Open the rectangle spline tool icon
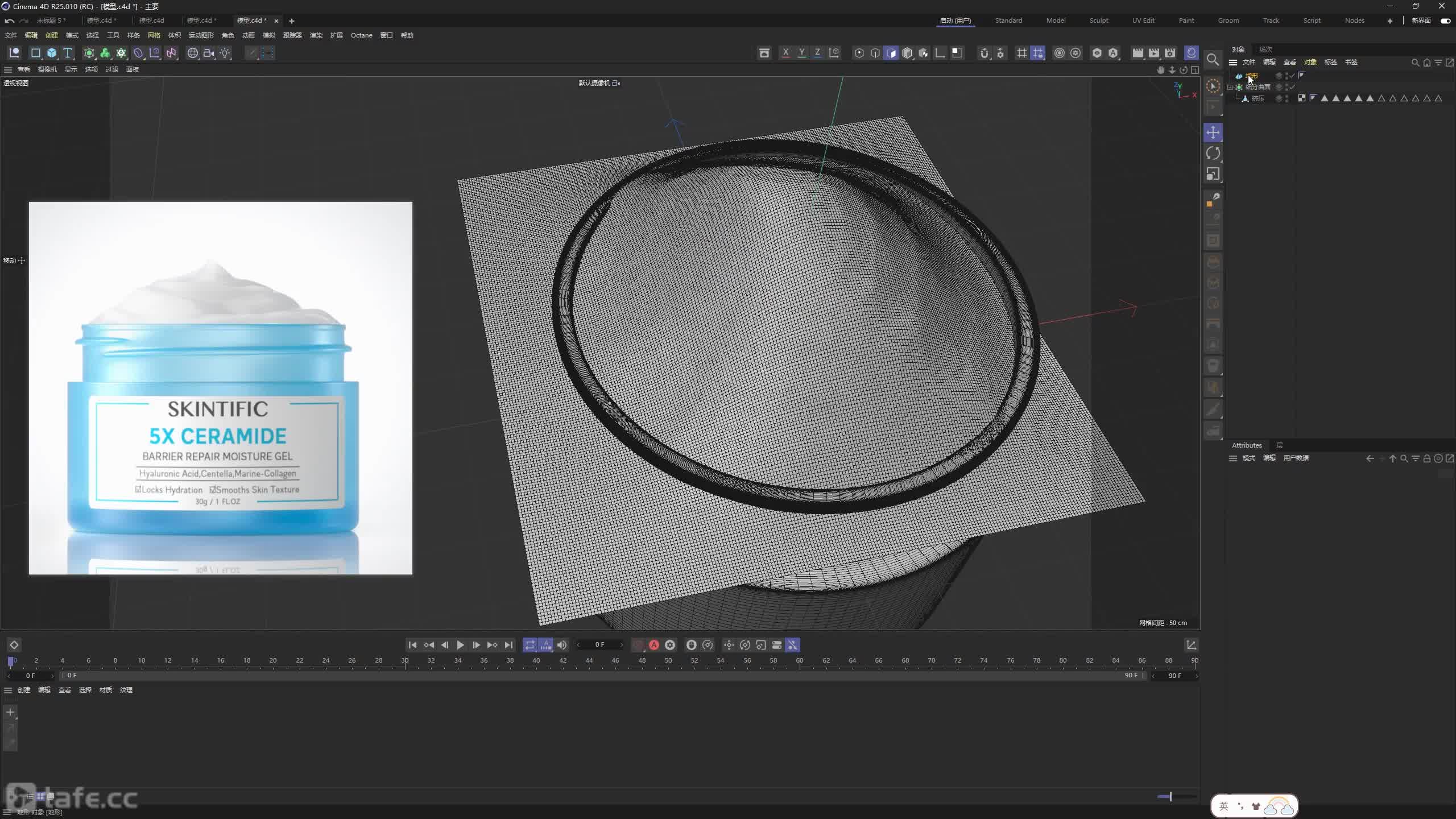Screen dimensions: 1456x819 tap(36, 53)
